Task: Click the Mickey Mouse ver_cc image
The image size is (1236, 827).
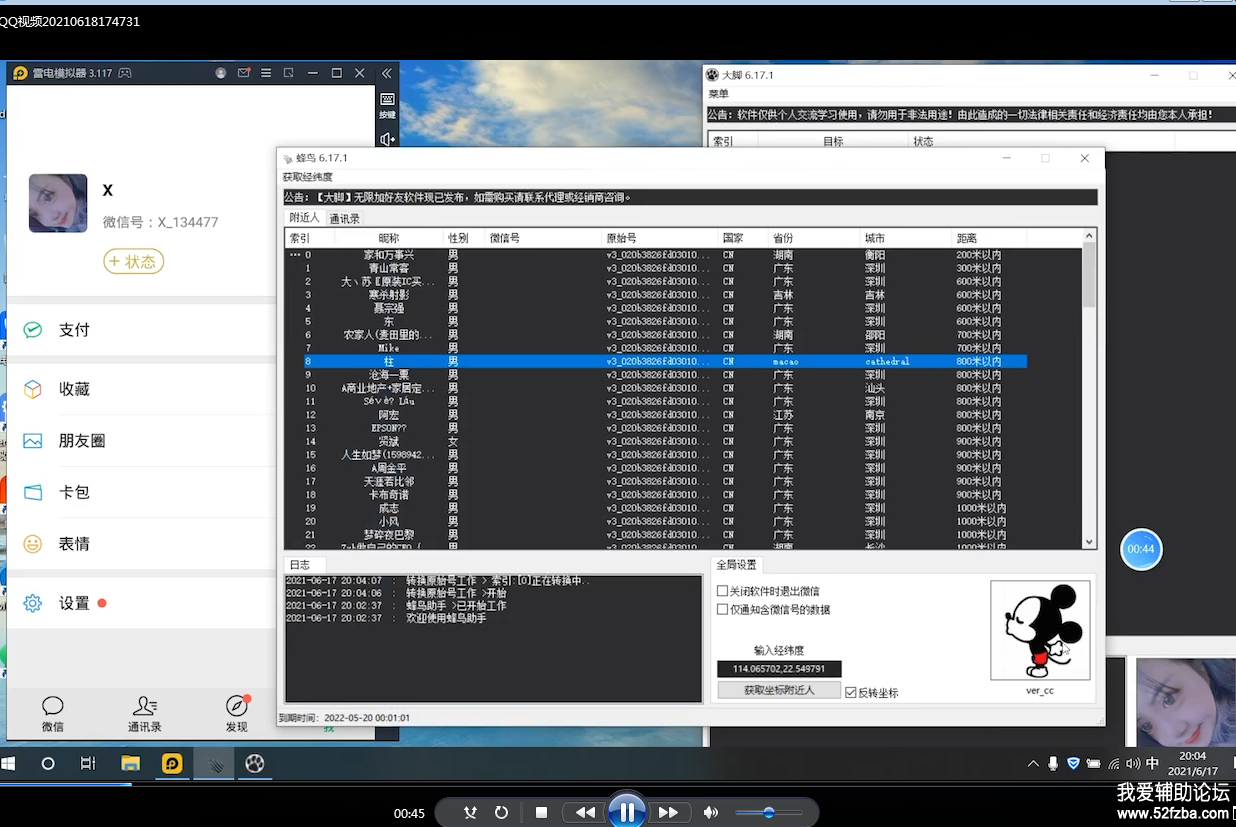Action: 1040,631
